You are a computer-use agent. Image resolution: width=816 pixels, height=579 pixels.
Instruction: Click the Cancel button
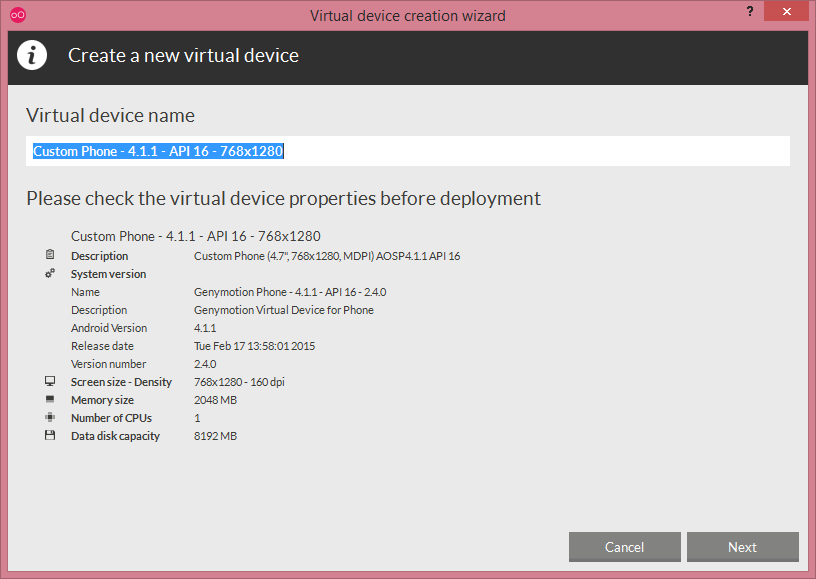point(624,547)
